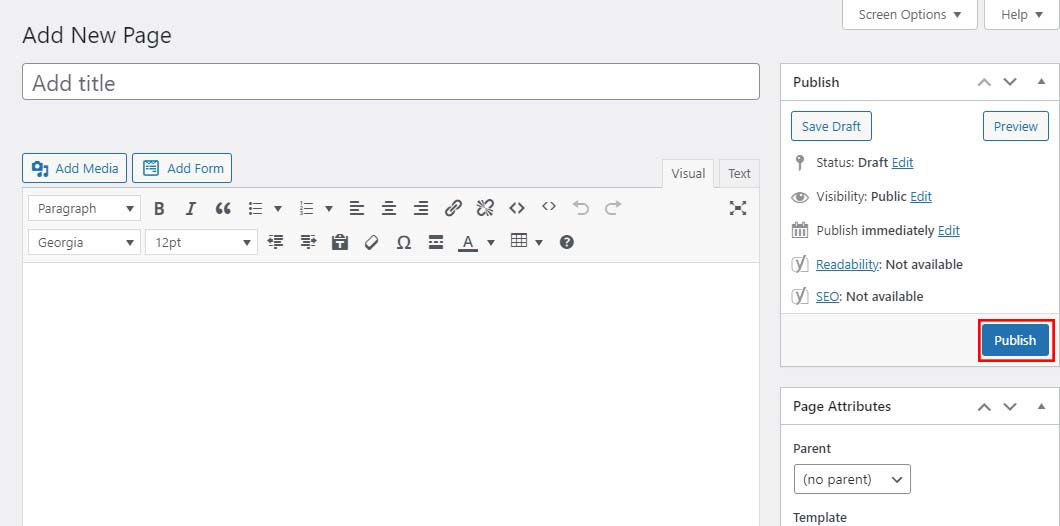The height and width of the screenshot is (526, 1060).
Task: Open the Paragraph format dropdown
Action: (85, 208)
